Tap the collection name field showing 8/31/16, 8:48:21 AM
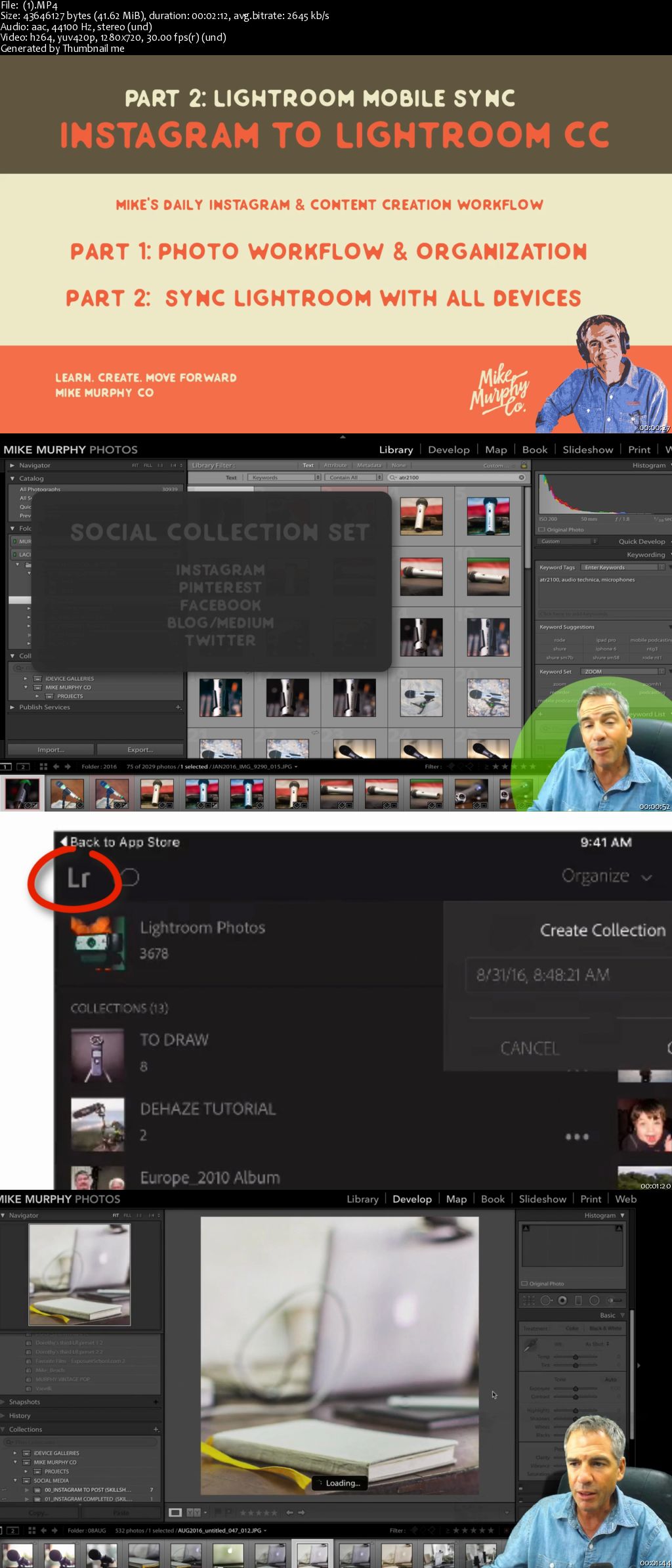Image resolution: width=672 pixels, height=1568 pixels. [x=568, y=974]
